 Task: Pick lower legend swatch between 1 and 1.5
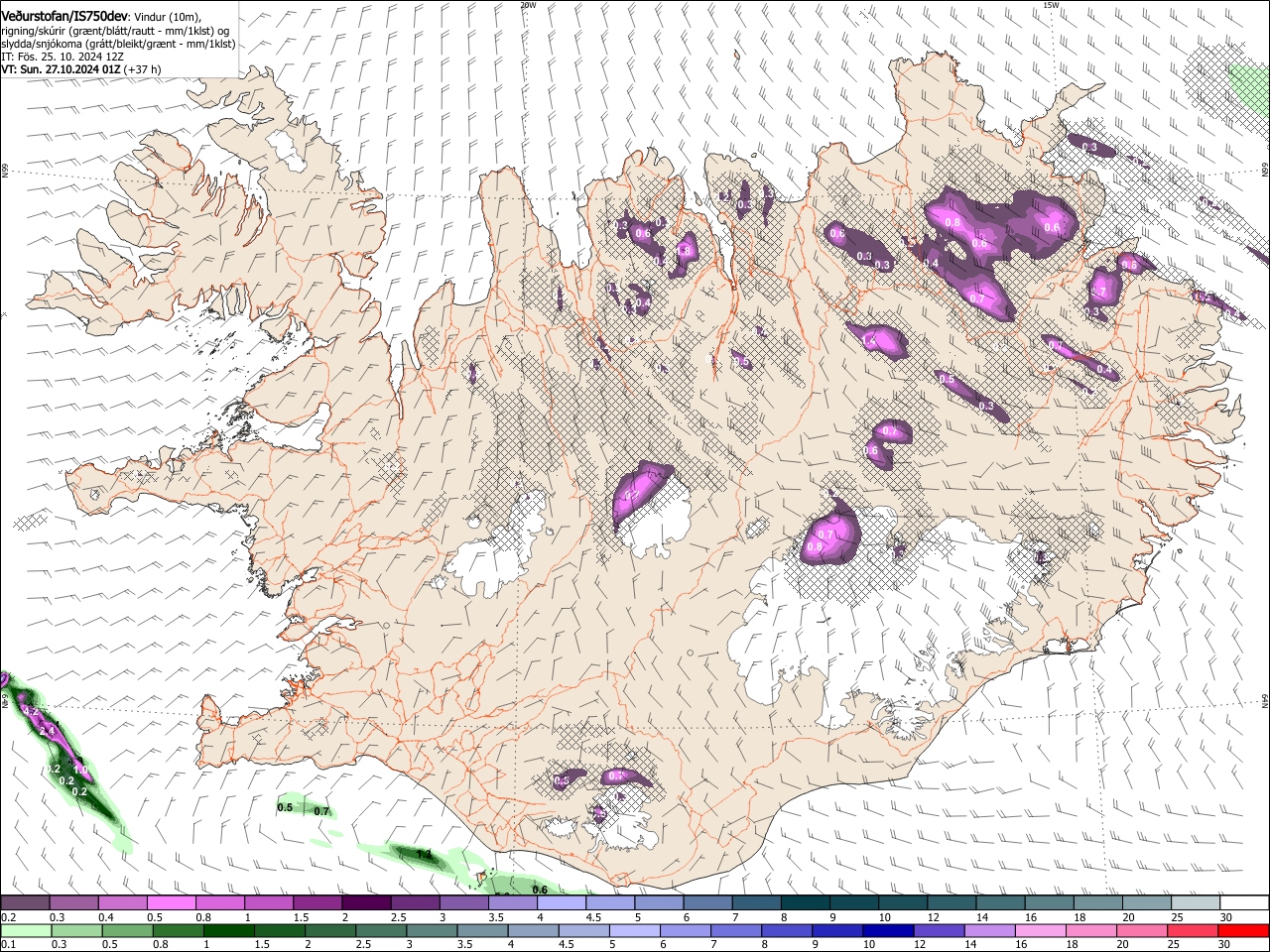click(x=227, y=931)
